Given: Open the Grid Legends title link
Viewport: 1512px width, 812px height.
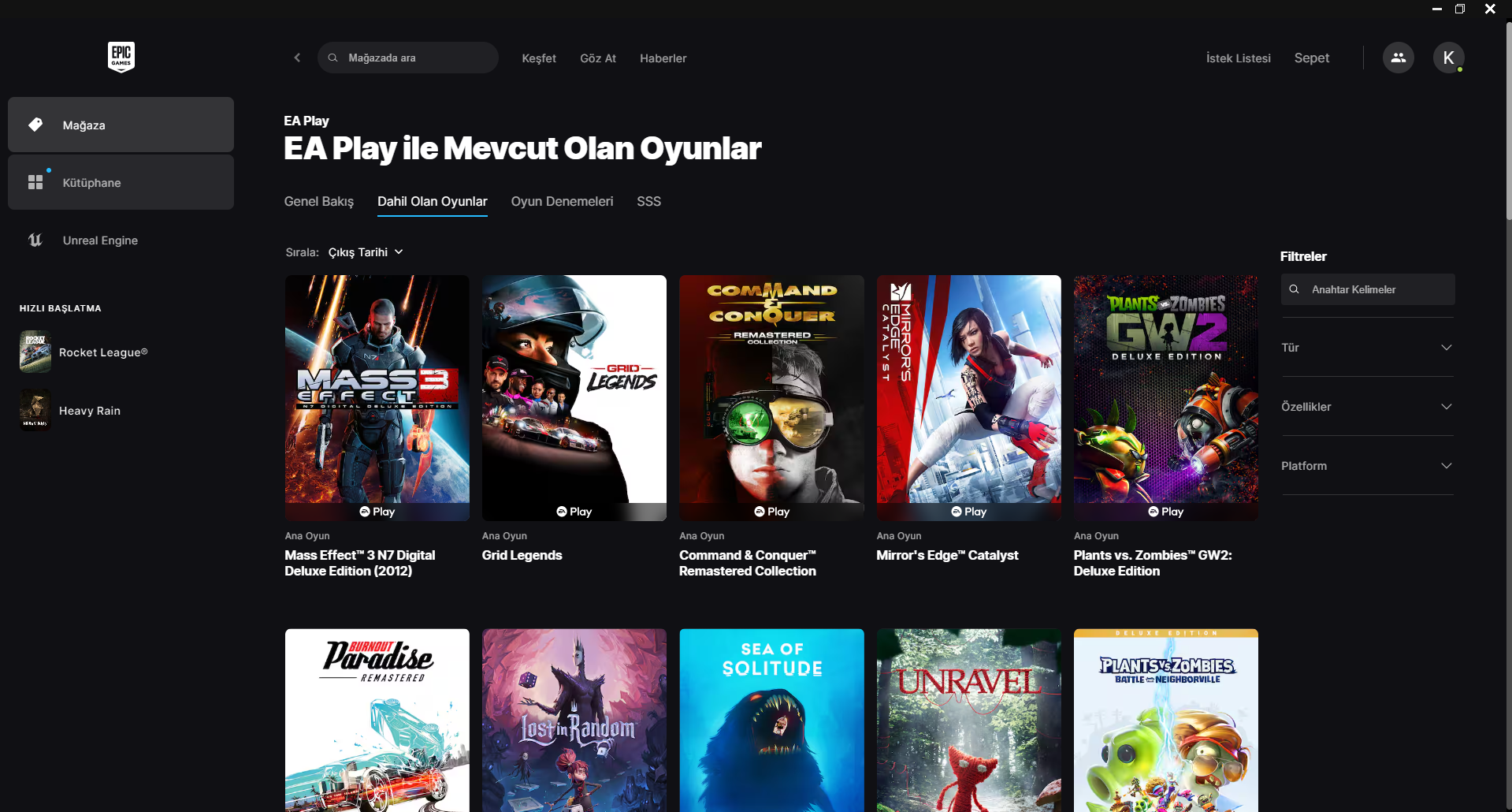Looking at the screenshot, I should pyautogui.click(x=522, y=555).
